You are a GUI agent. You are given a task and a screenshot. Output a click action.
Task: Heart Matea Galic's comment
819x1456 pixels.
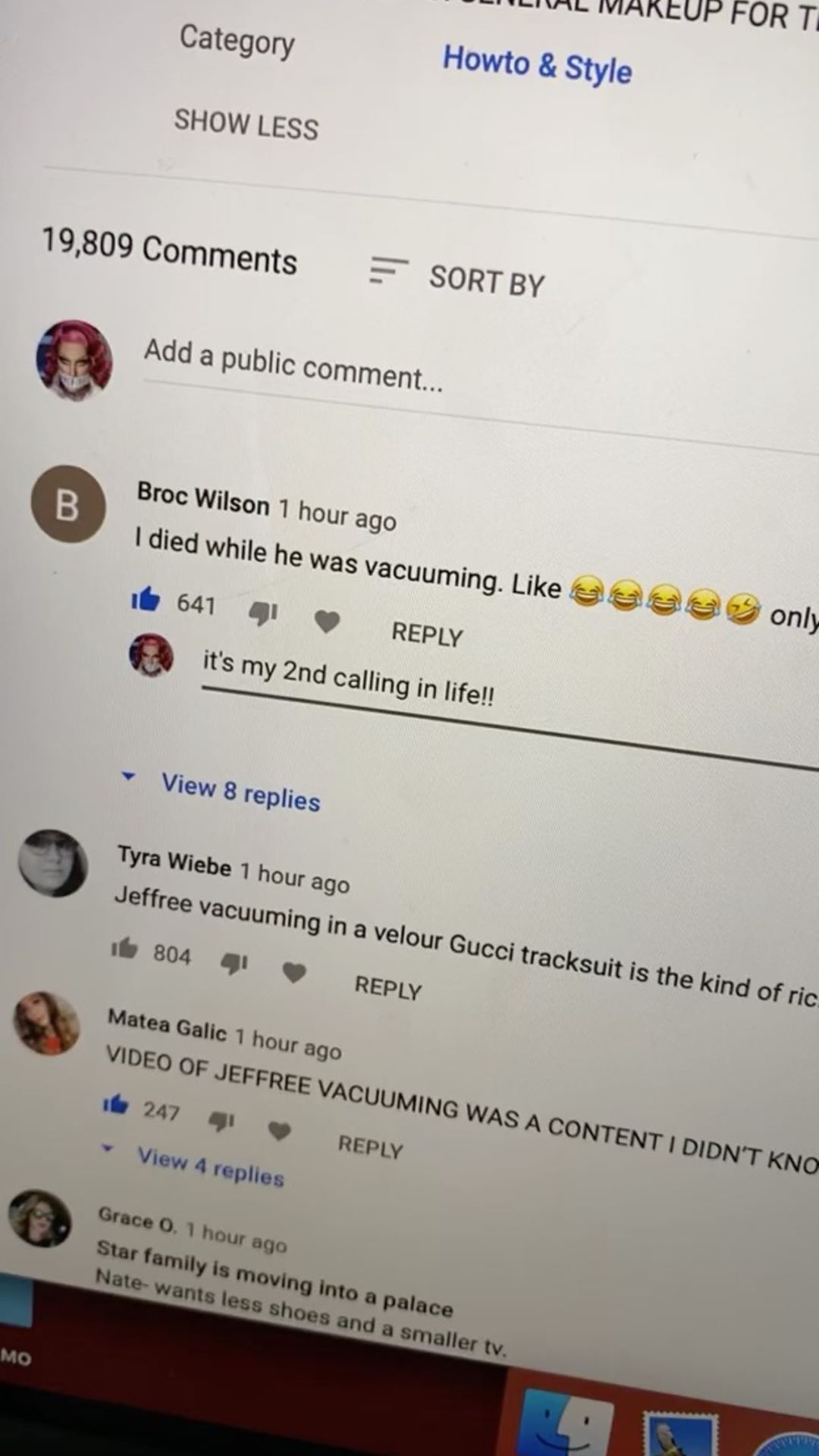point(280,1131)
